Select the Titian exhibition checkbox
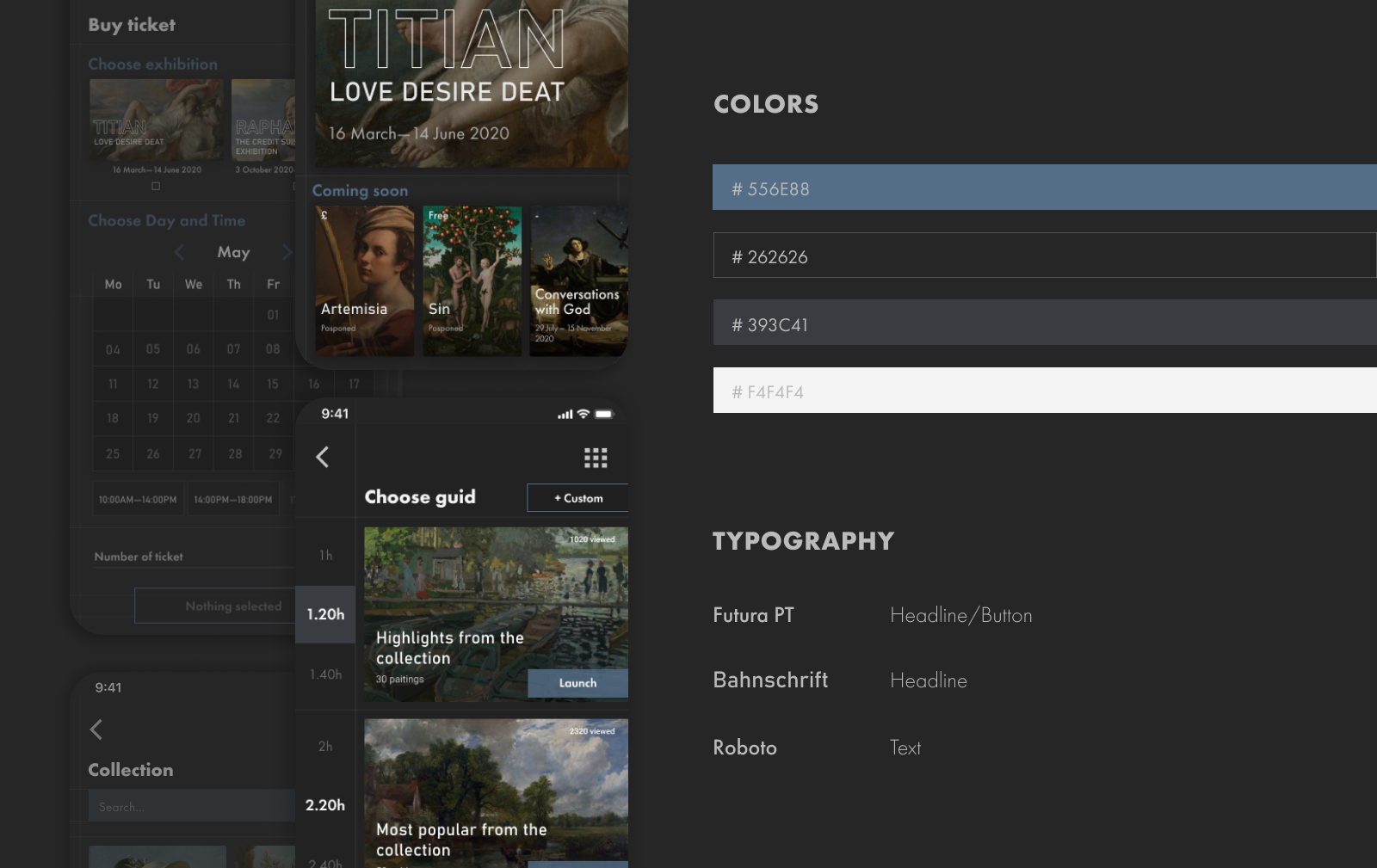 tap(156, 186)
